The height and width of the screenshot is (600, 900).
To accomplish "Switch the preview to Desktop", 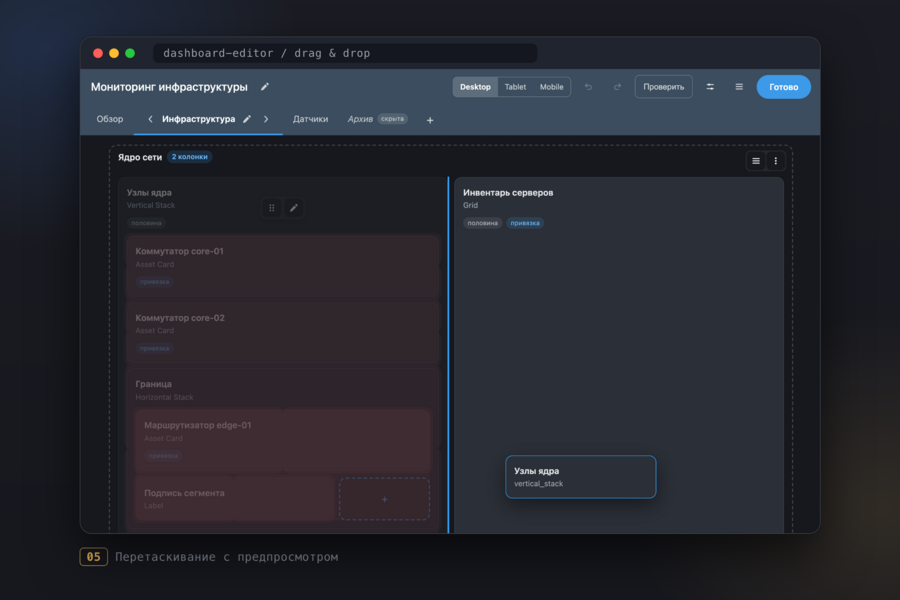I will [x=475, y=87].
